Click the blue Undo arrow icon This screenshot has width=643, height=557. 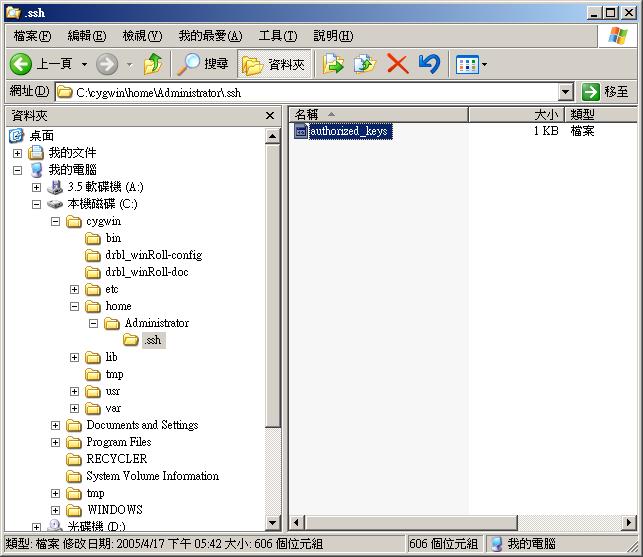point(428,64)
